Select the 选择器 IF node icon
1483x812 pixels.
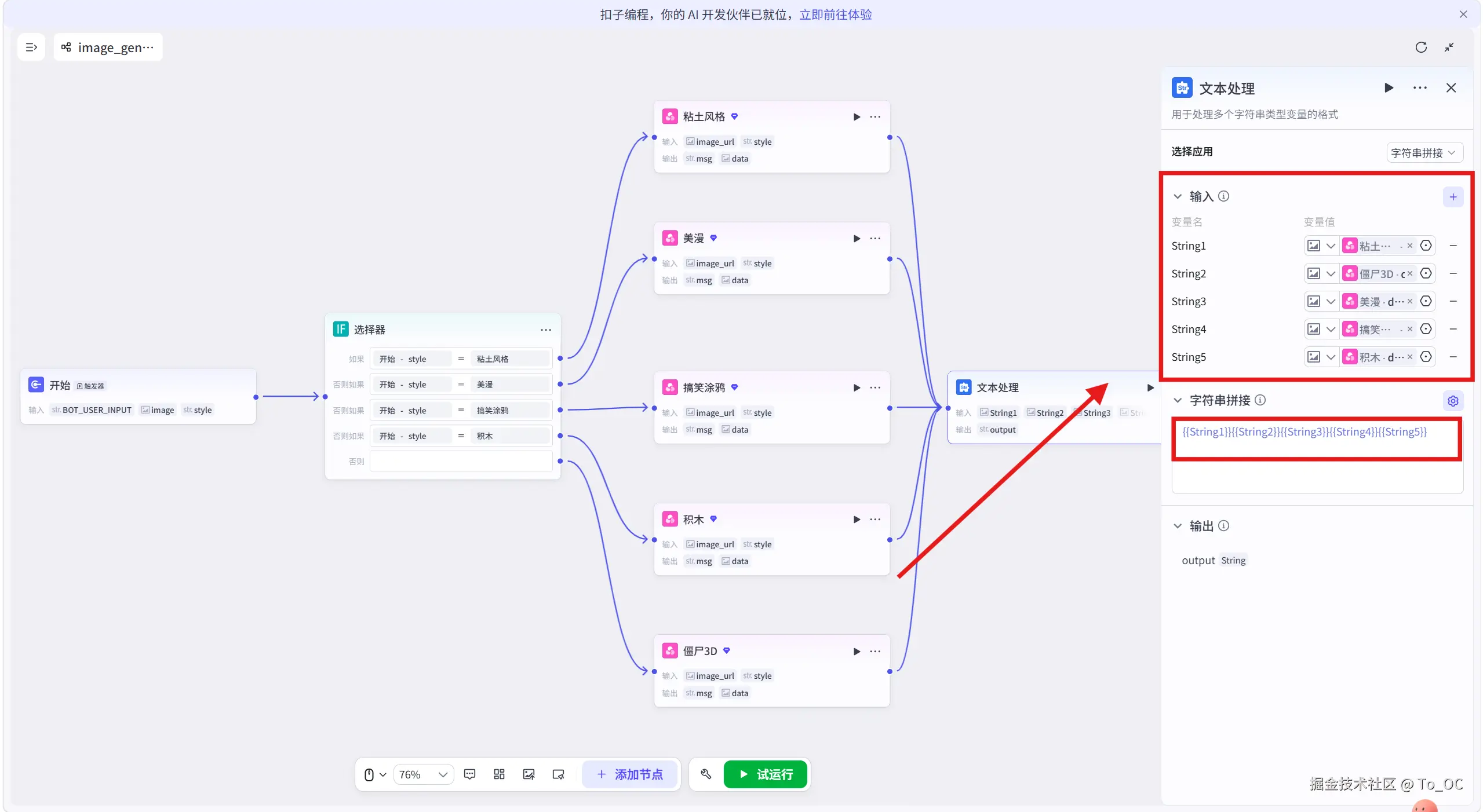(x=341, y=329)
